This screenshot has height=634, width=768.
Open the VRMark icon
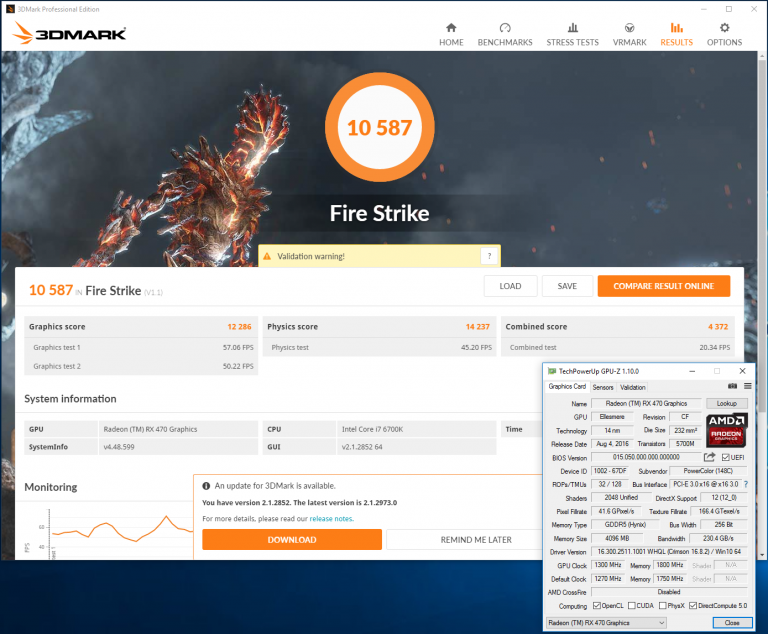pyautogui.click(x=629, y=27)
